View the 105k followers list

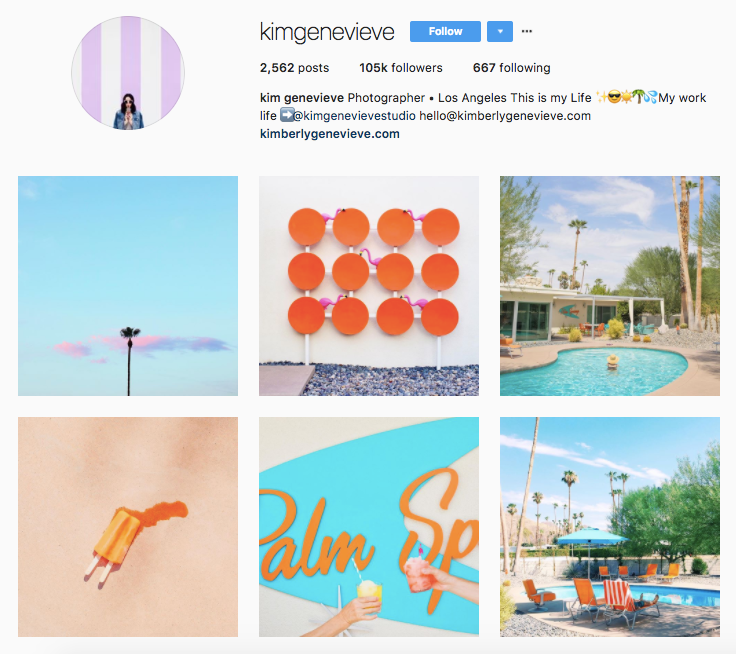click(x=401, y=68)
